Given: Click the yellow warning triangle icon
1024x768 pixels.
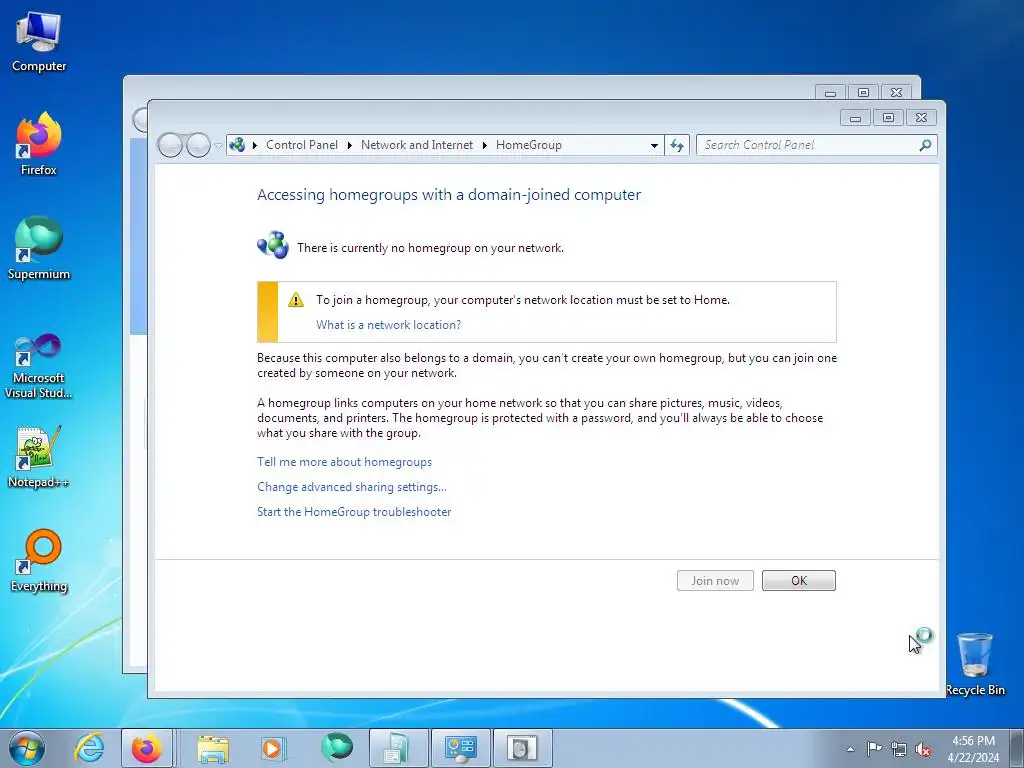Looking at the screenshot, I should pyautogui.click(x=296, y=300).
